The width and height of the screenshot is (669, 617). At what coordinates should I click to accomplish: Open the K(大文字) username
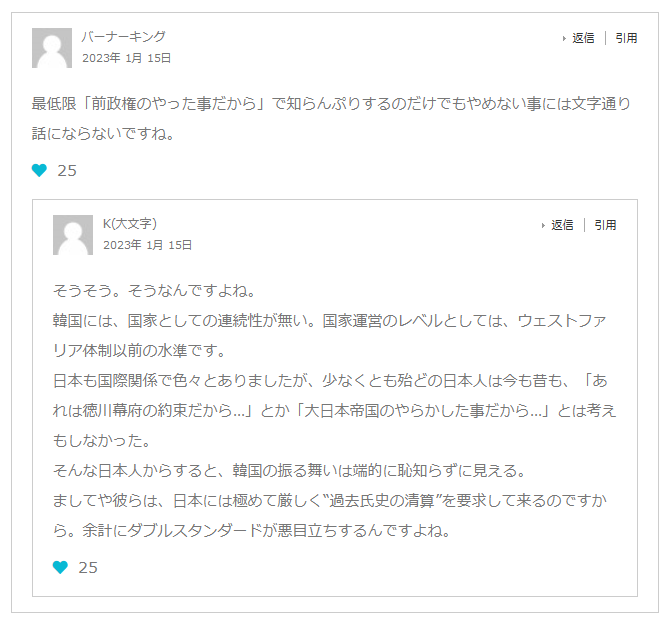[130, 224]
